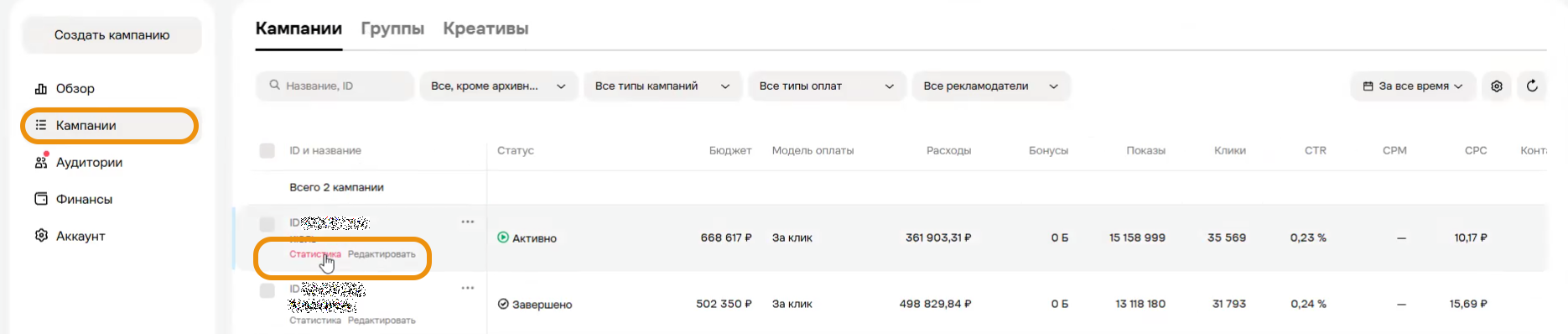Expand Все типы оплат dropdown

(x=827, y=86)
